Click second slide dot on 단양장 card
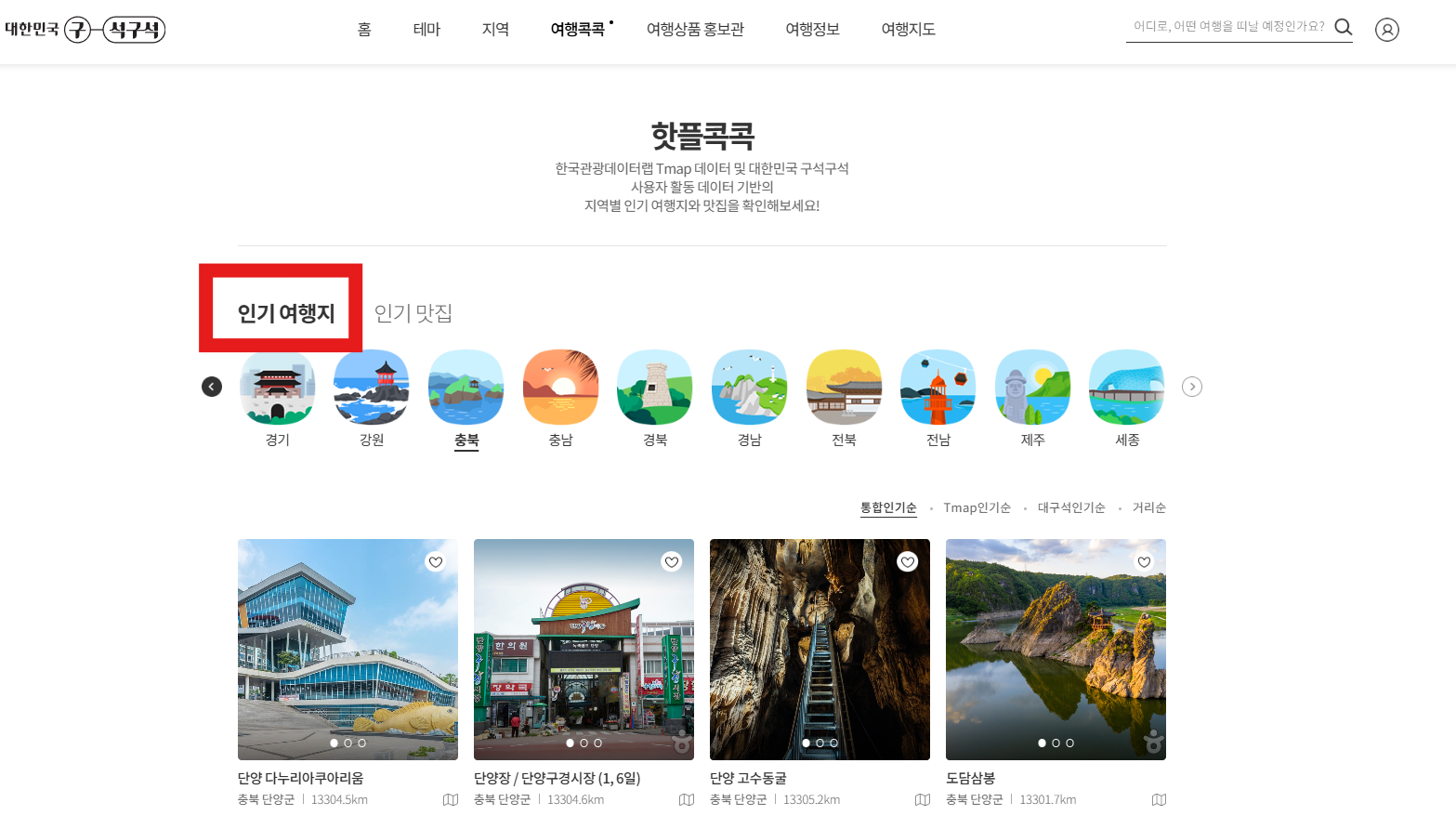 [583, 743]
